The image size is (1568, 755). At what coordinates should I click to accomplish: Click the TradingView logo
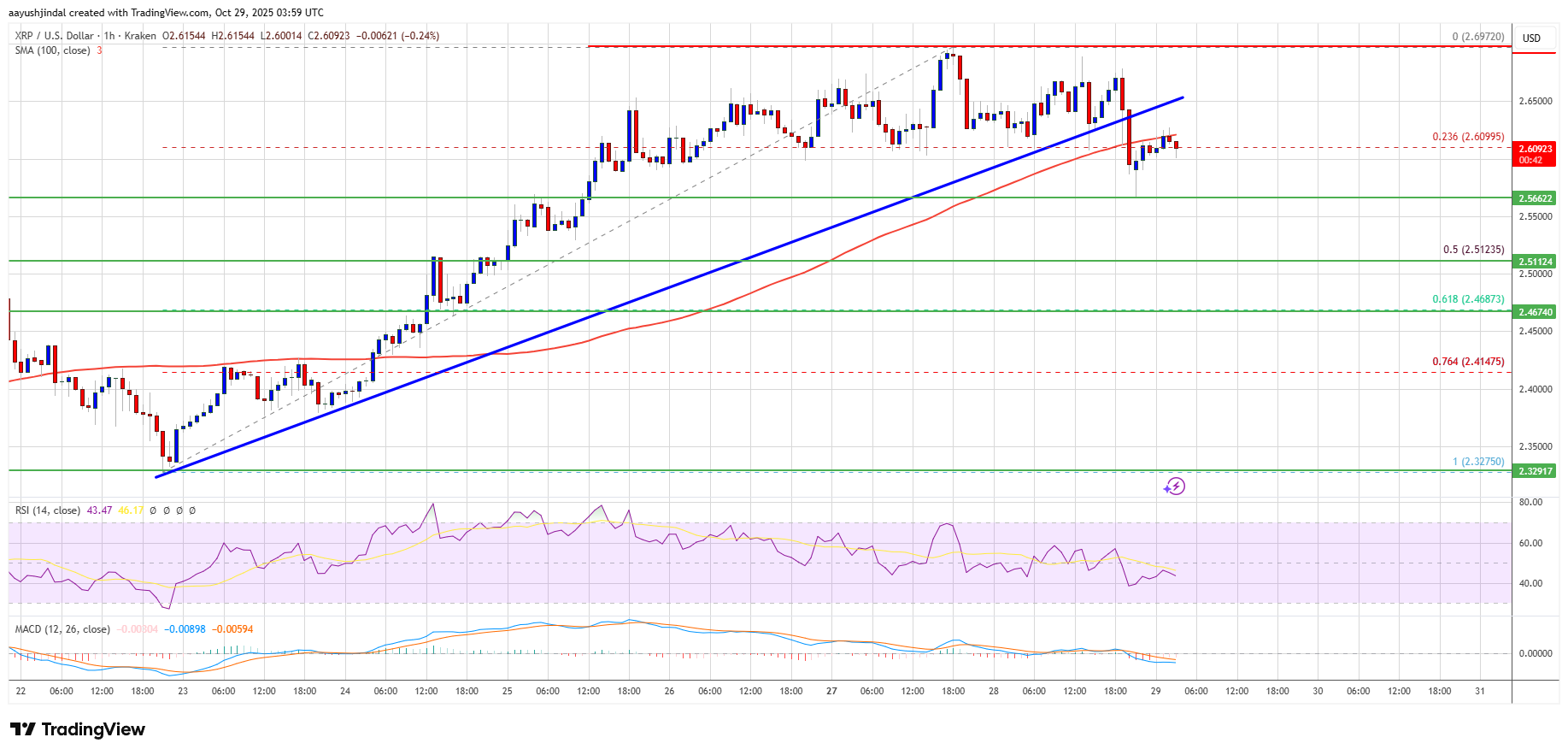[78, 729]
